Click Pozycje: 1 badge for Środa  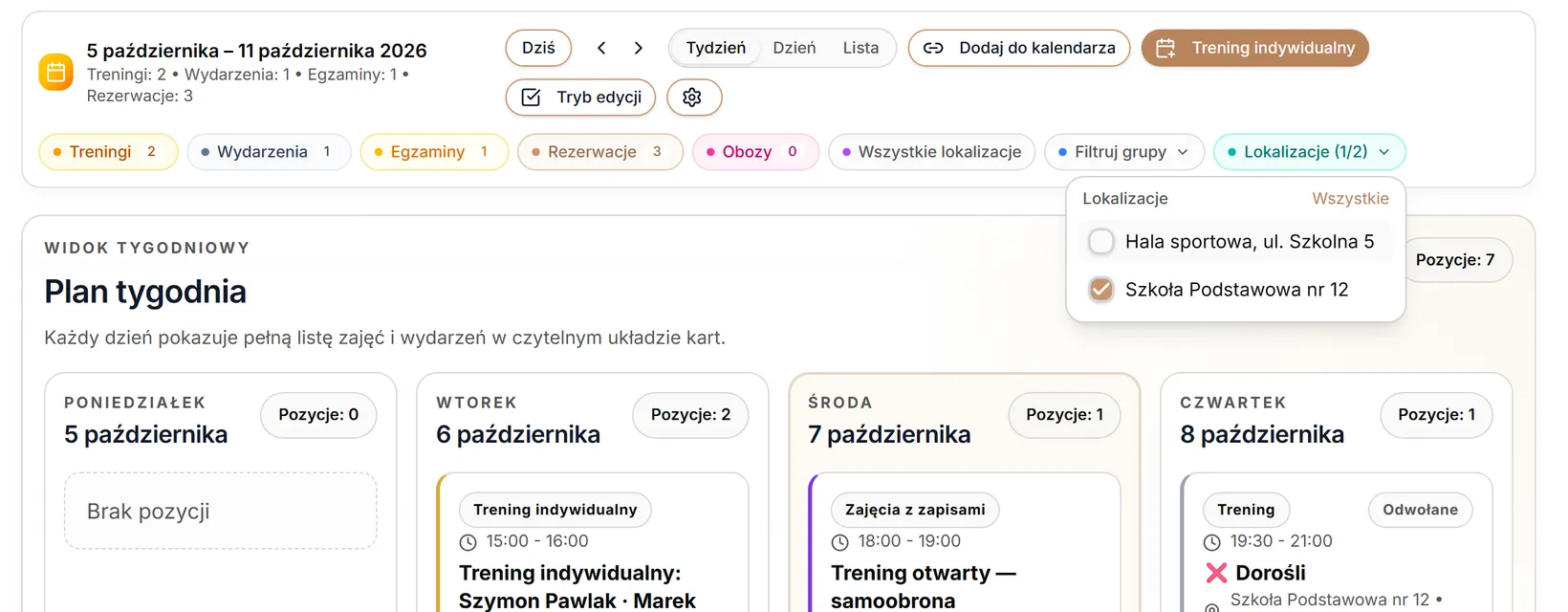coord(1064,415)
